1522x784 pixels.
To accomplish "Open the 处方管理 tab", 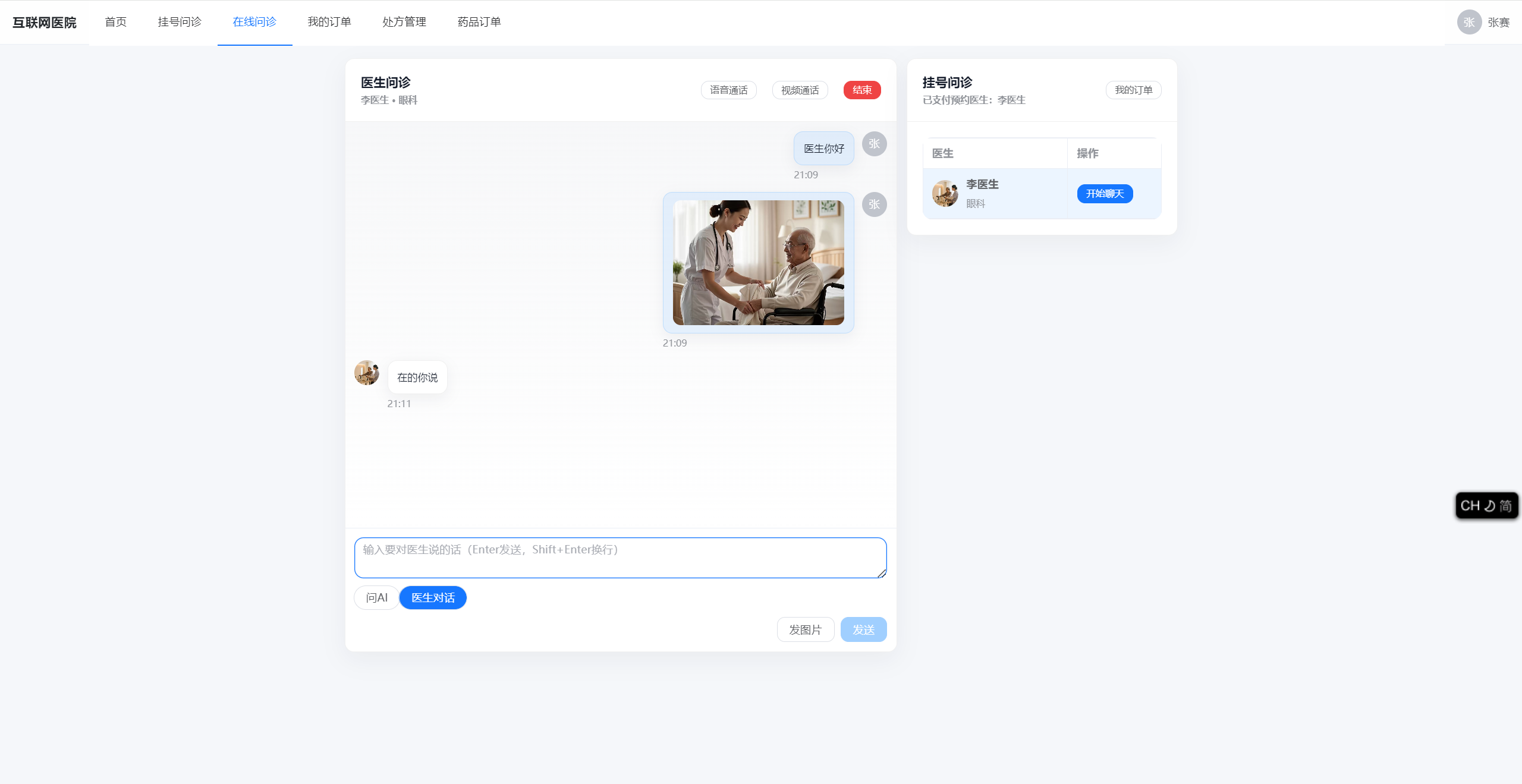I will coord(404,22).
